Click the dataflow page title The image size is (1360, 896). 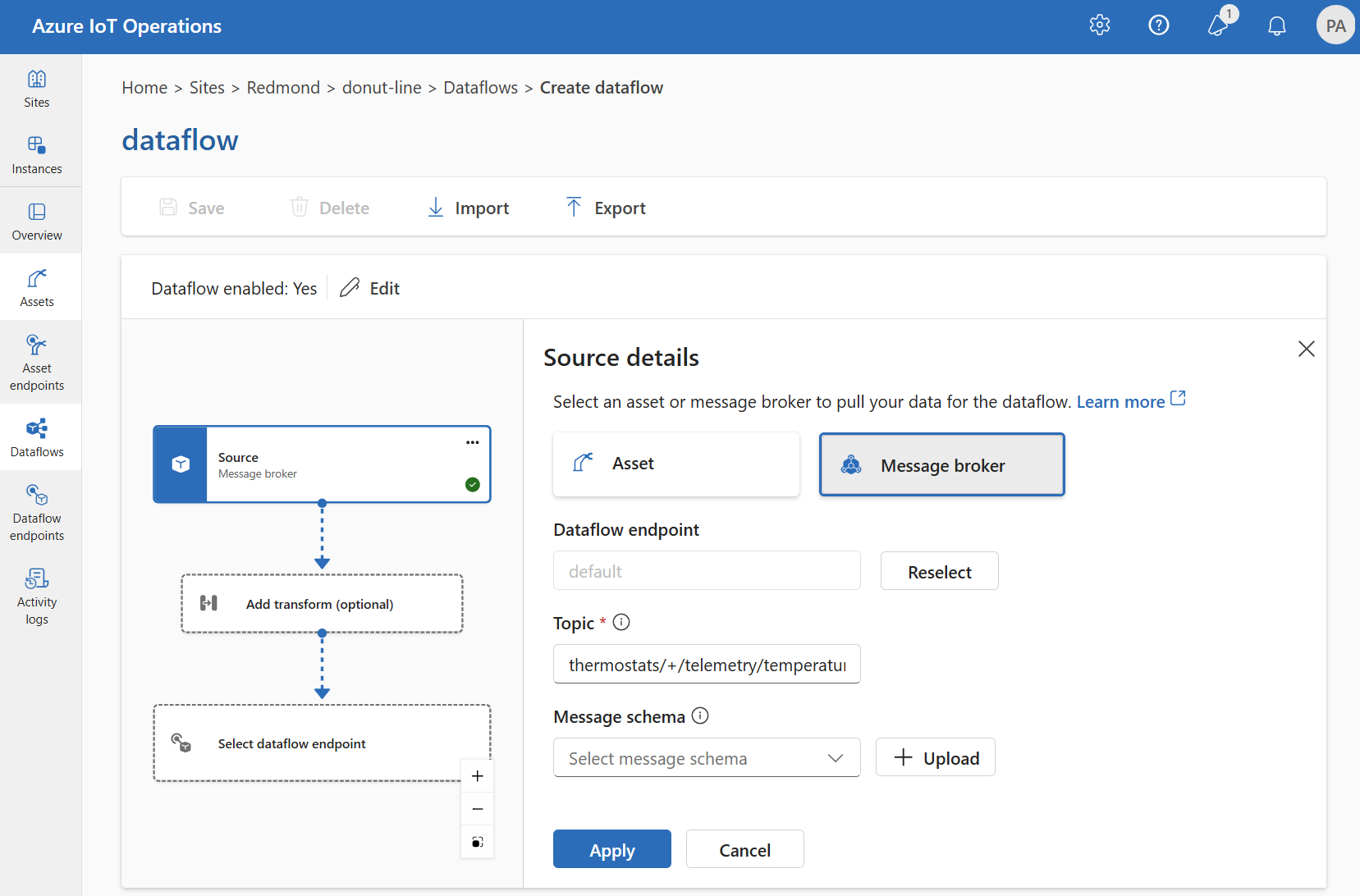[x=180, y=140]
